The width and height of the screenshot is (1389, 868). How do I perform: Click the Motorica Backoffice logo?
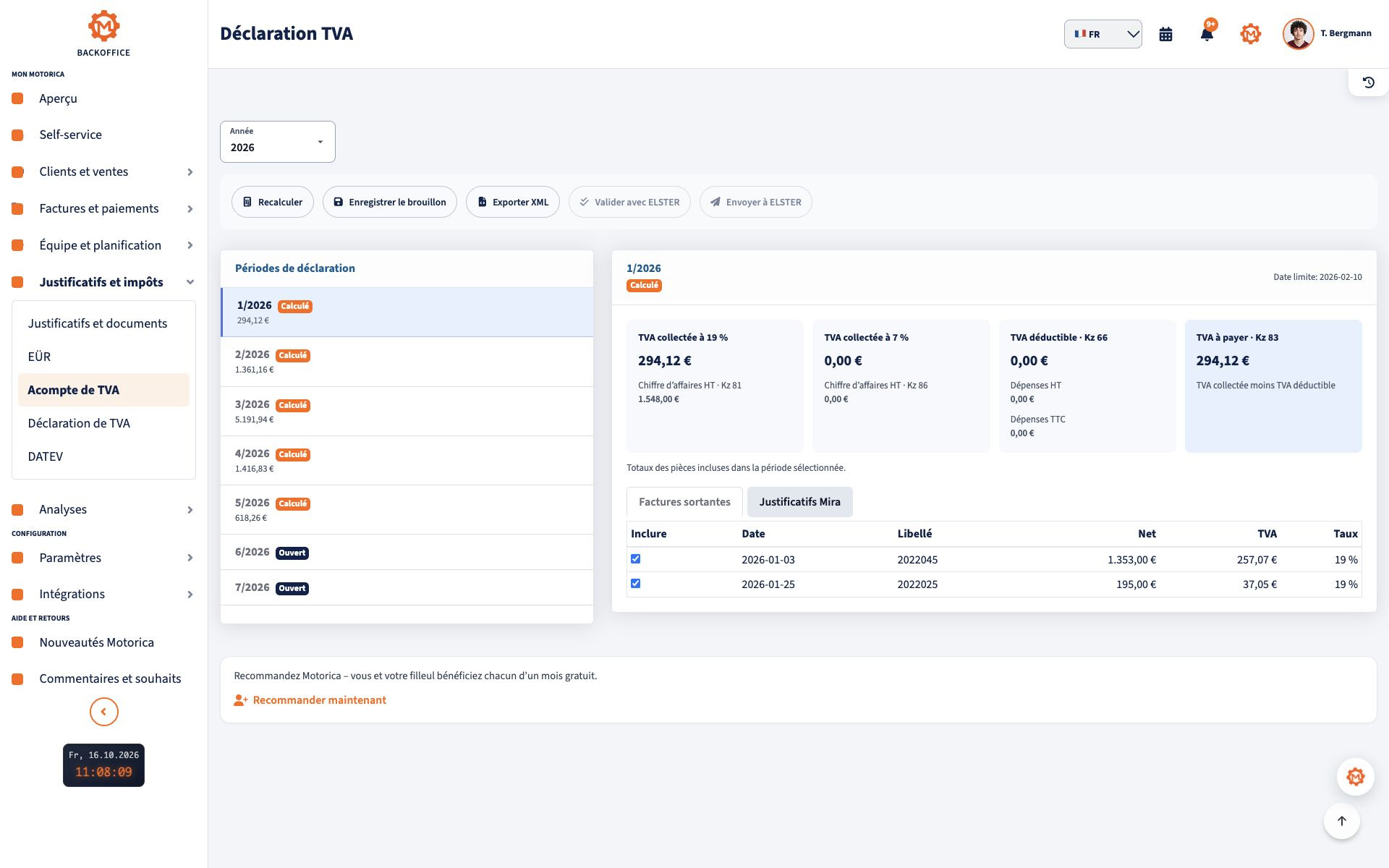pyautogui.click(x=103, y=34)
